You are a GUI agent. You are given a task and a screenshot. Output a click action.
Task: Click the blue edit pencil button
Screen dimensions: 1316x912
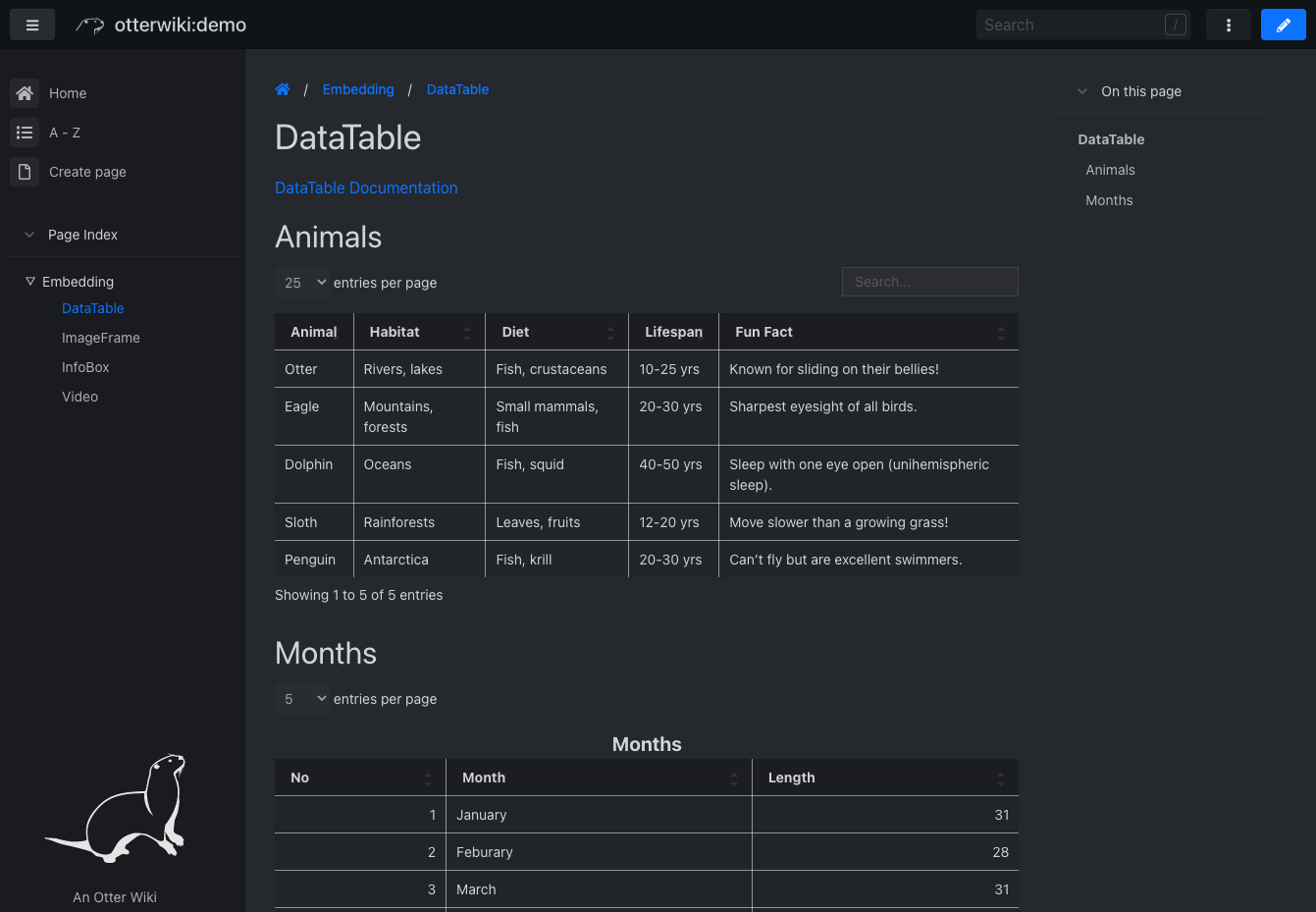coord(1284,25)
